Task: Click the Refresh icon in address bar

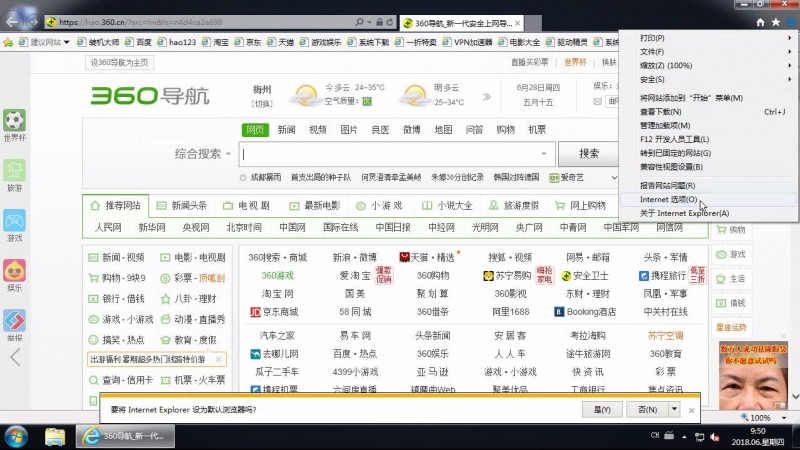Action: pyautogui.click(x=390, y=22)
